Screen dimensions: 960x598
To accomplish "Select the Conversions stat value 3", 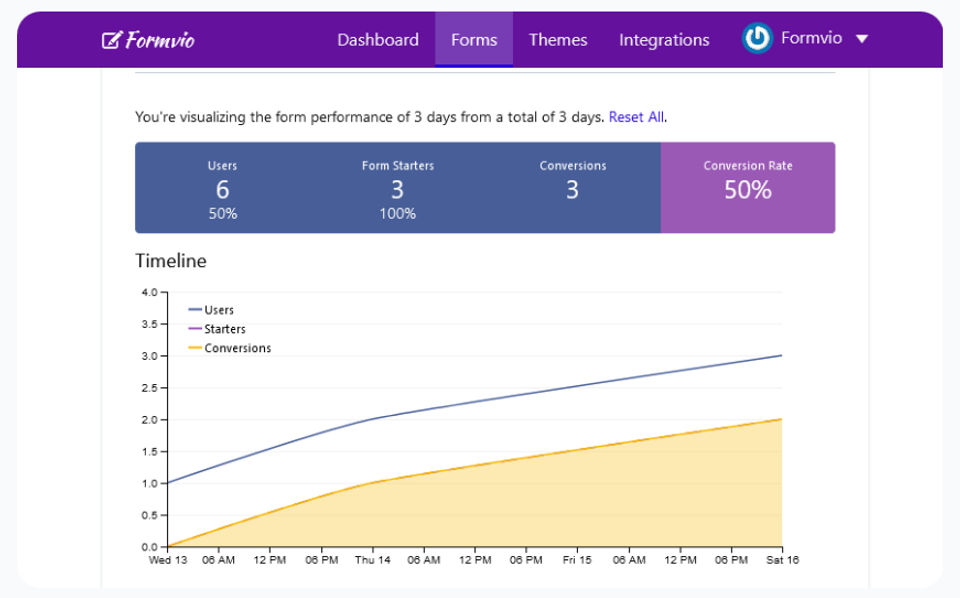I will tap(572, 190).
